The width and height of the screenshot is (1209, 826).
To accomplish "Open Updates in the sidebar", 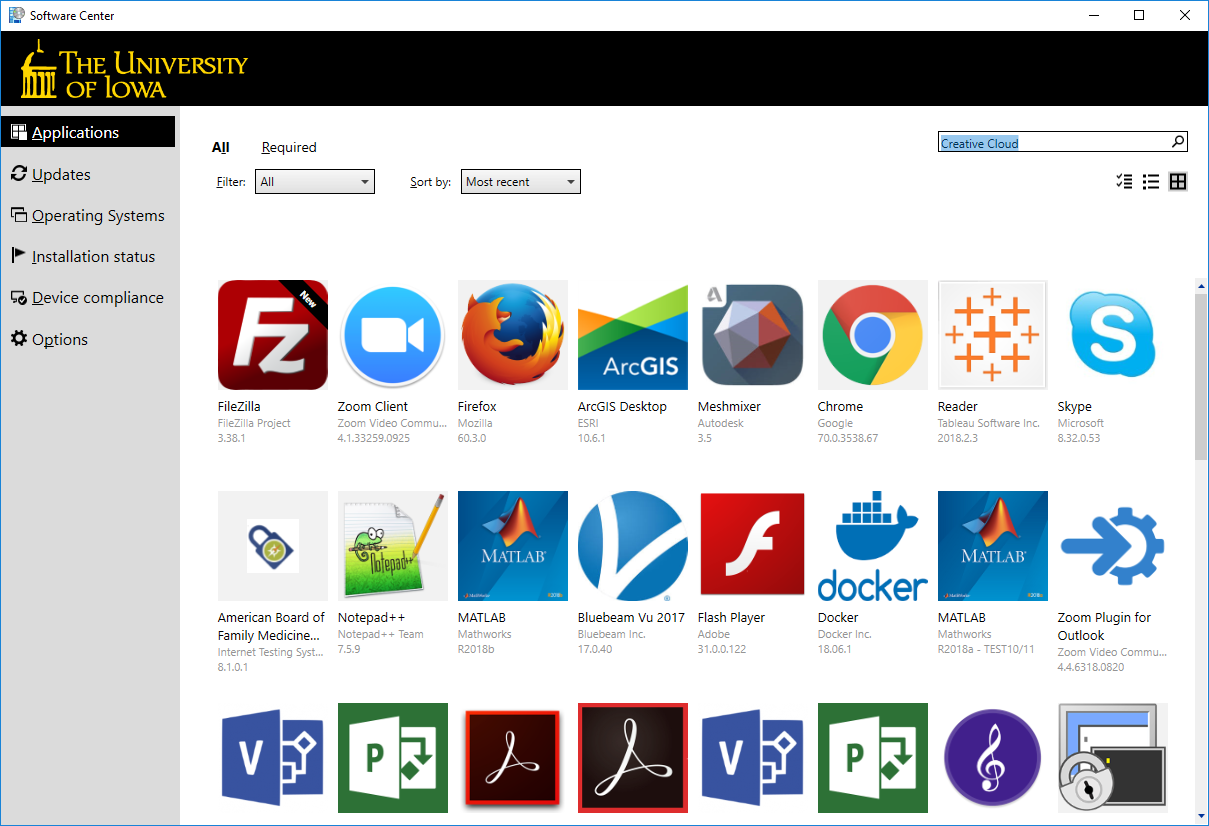I will coord(60,174).
